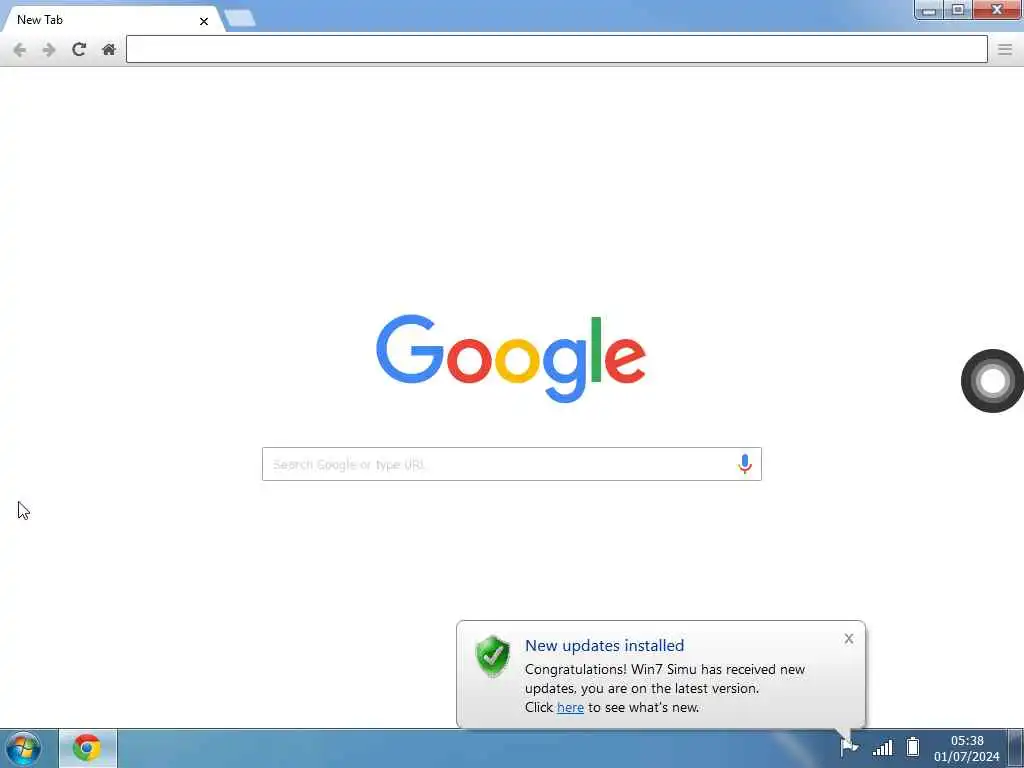
Task: Close the browser window
Action: click(x=997, y=10)
